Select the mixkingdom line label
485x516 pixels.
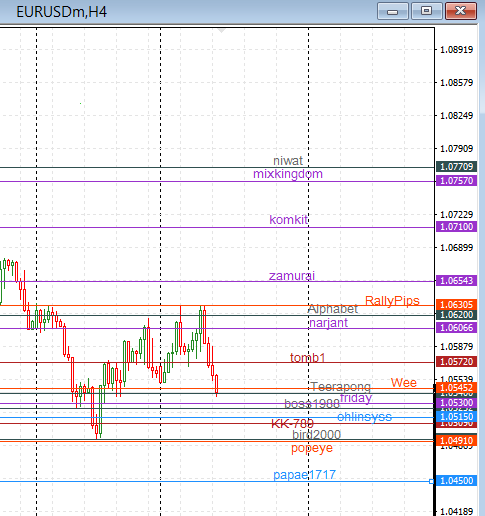[288, 174]
